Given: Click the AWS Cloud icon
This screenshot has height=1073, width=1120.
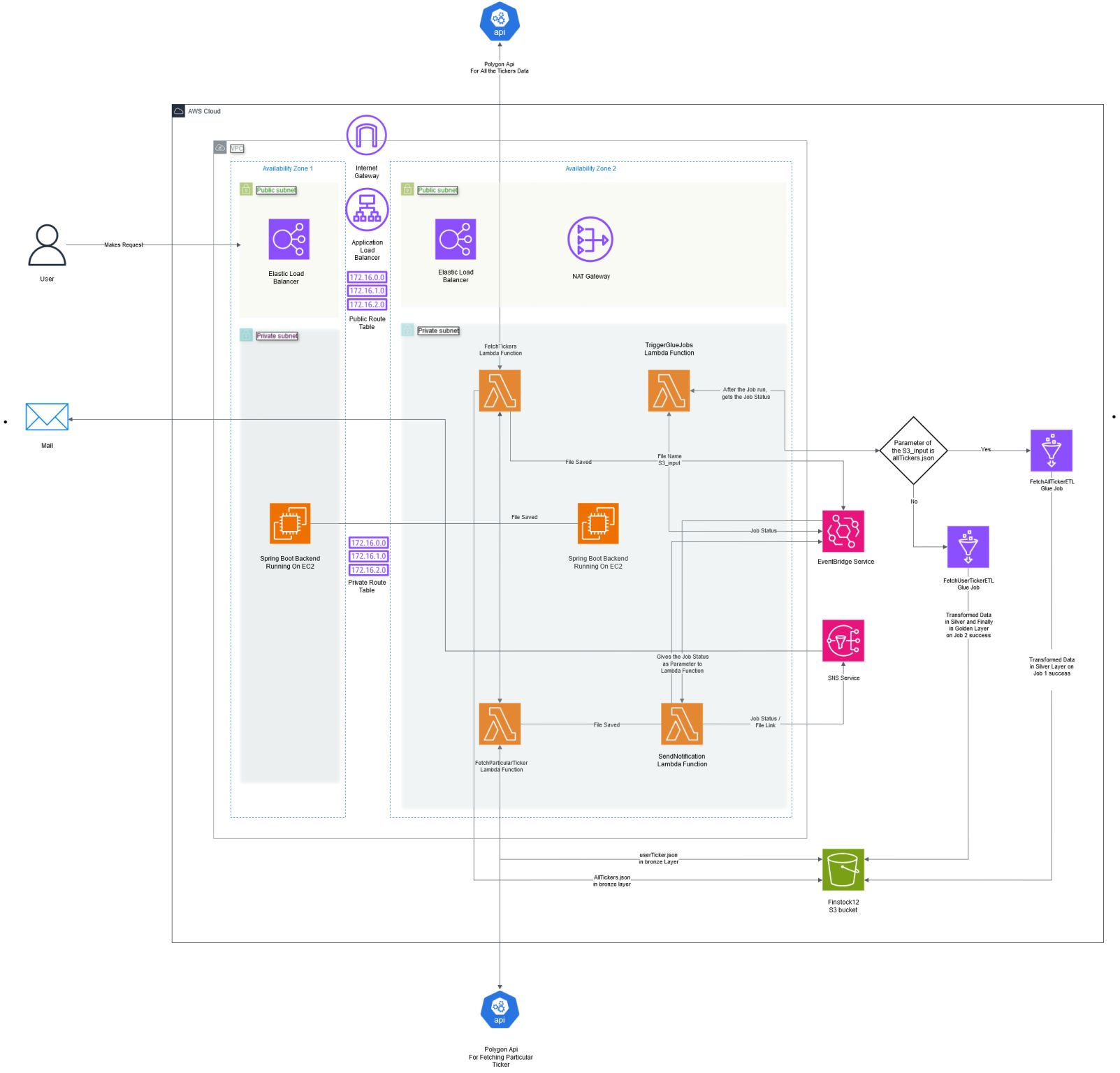Looking at the screenshot, I should [179, 111].
